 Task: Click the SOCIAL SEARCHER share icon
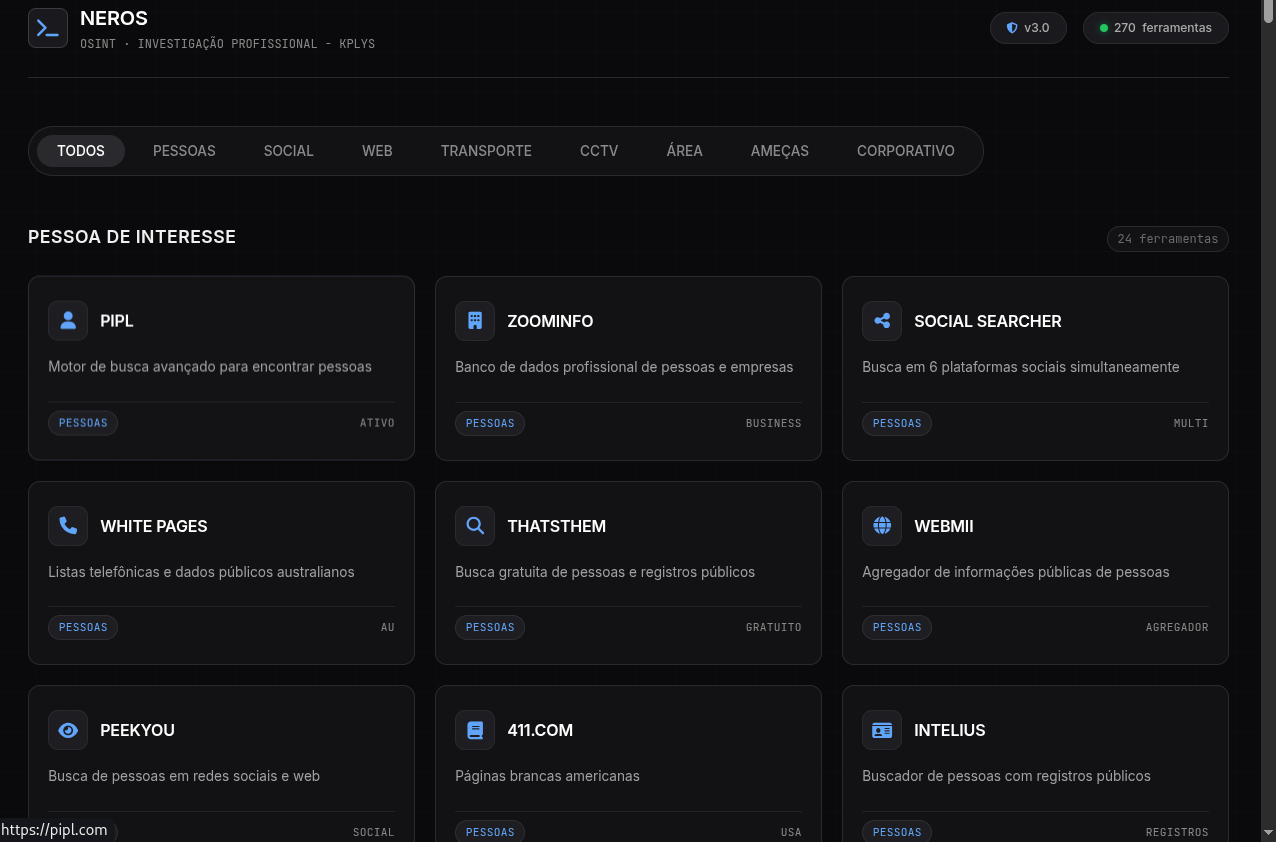pos(882,321)
